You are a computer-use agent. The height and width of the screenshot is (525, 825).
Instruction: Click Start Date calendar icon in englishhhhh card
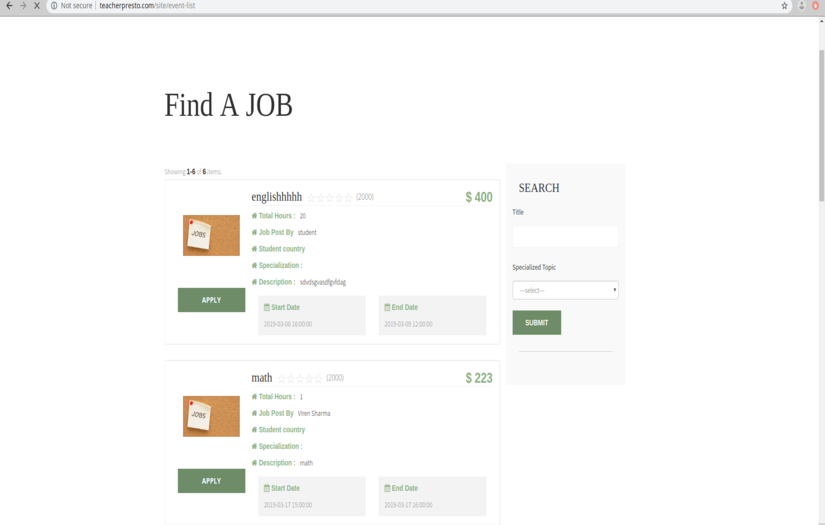pyautogui.click(x=267, y=307)
